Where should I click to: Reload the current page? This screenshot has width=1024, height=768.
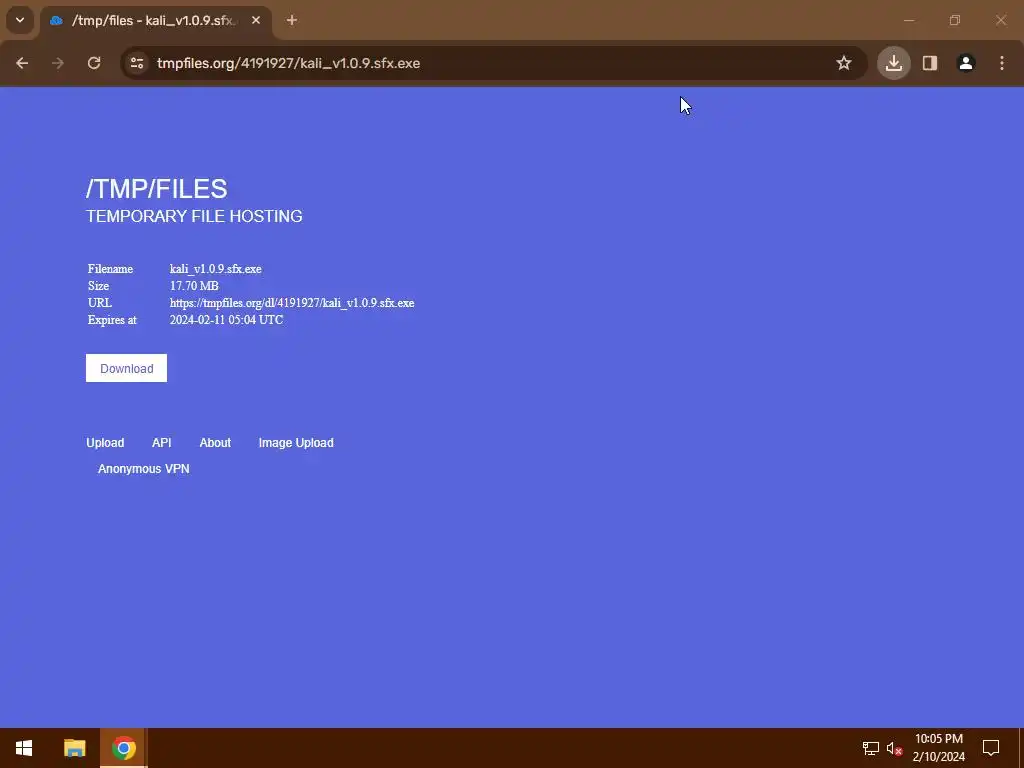click(94, 63)
